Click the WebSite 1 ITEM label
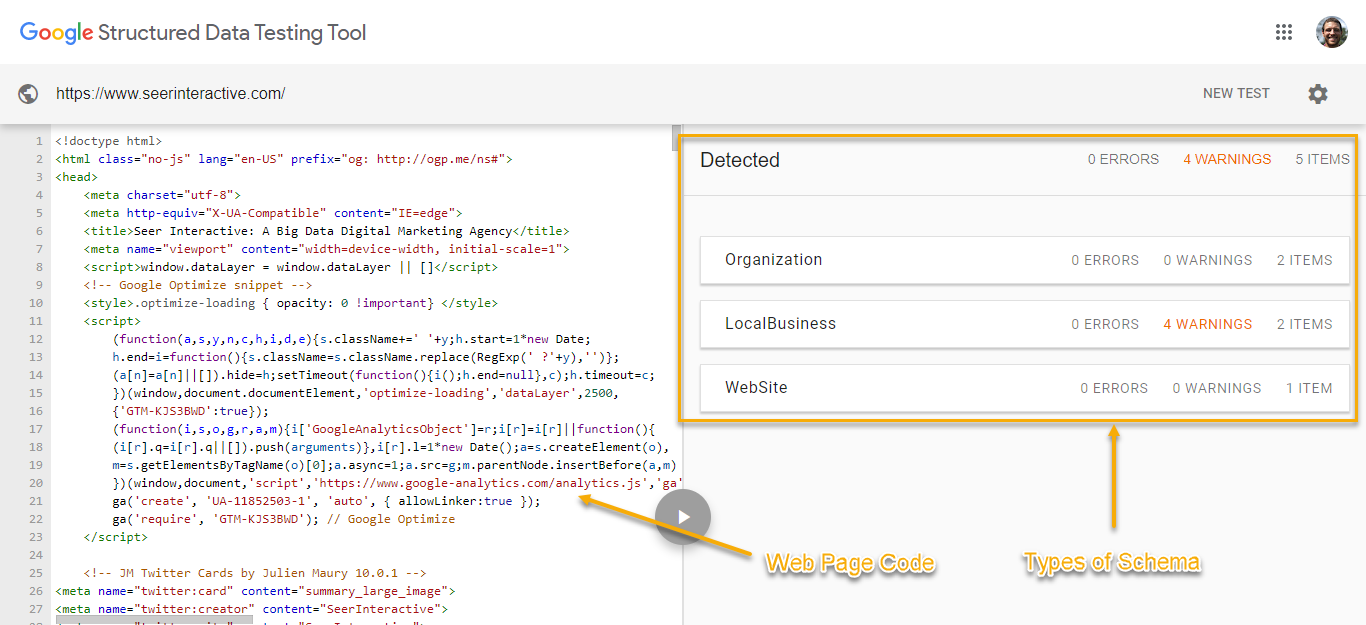 (1309, 388)
